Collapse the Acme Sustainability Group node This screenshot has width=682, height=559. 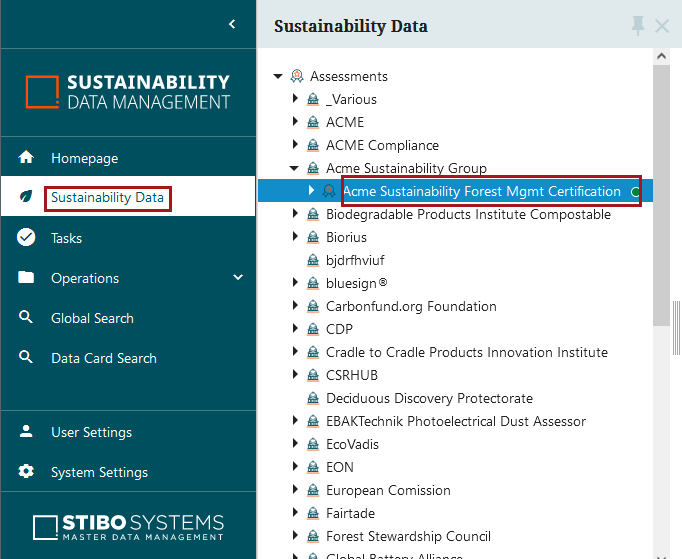(x=294, y=168)
